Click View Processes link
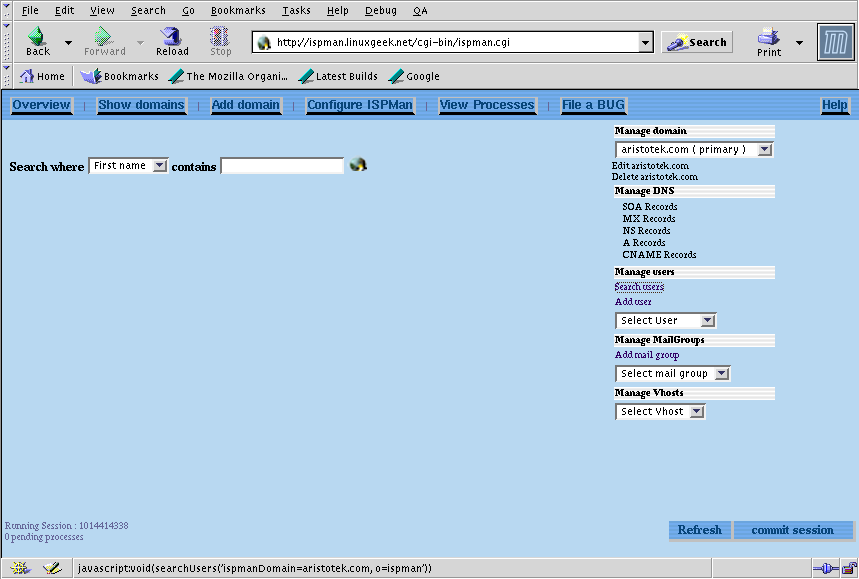 [487, 105]
